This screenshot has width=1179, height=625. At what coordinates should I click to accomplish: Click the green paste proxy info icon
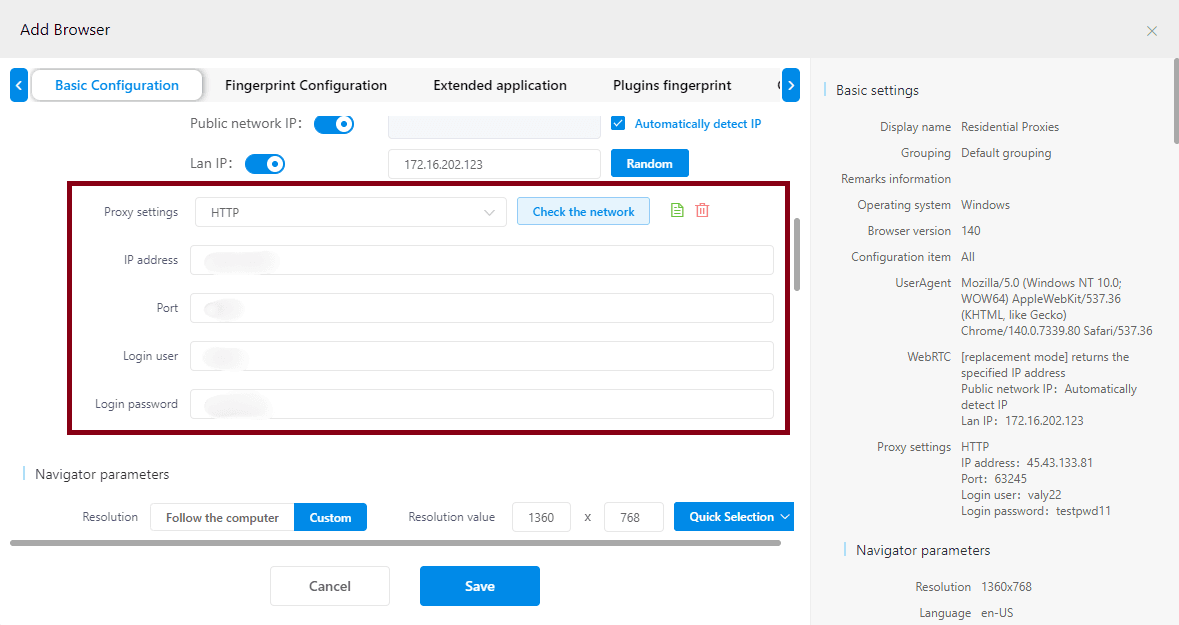[677, 210]
